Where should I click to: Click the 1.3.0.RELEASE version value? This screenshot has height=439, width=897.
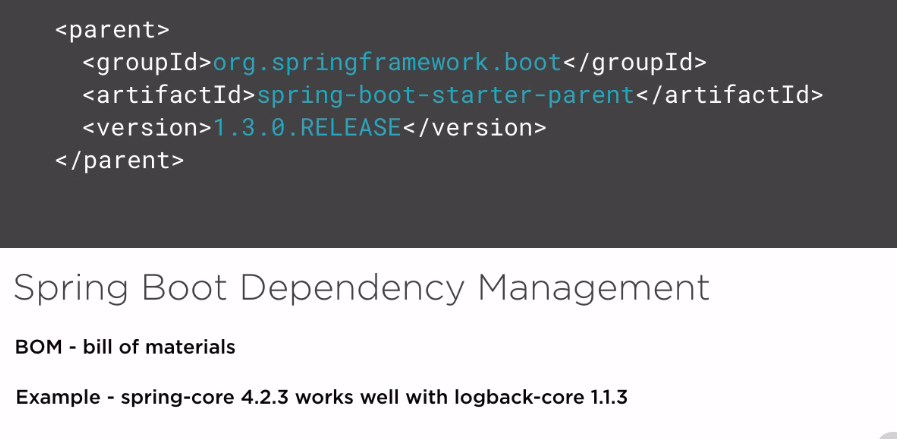point(307,128)
